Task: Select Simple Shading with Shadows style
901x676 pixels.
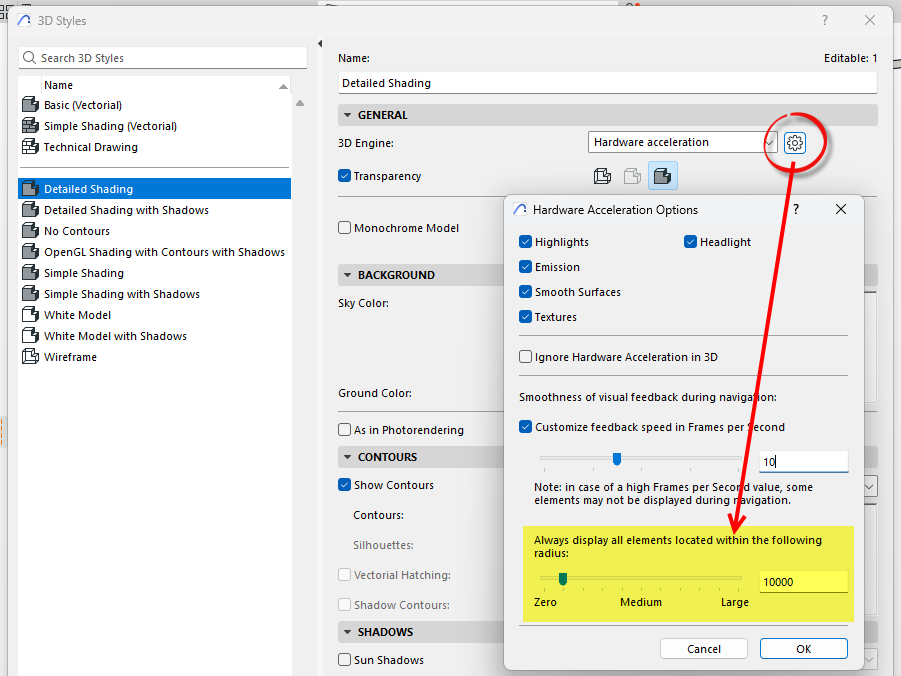Action: (155, 294)
